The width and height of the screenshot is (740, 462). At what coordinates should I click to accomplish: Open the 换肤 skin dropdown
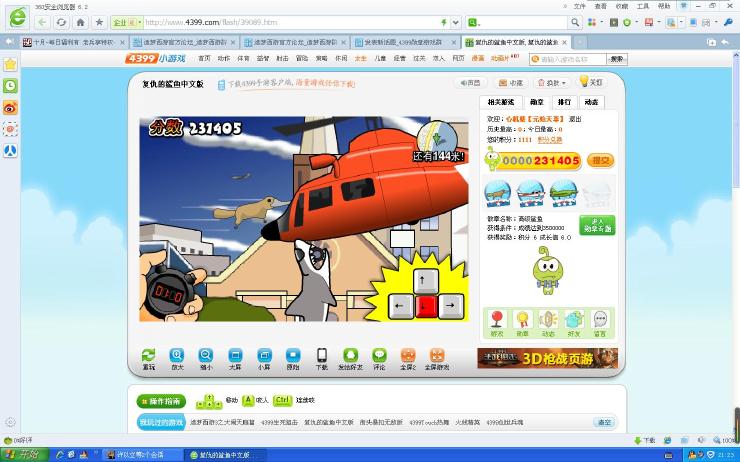[x=552, y=83]
